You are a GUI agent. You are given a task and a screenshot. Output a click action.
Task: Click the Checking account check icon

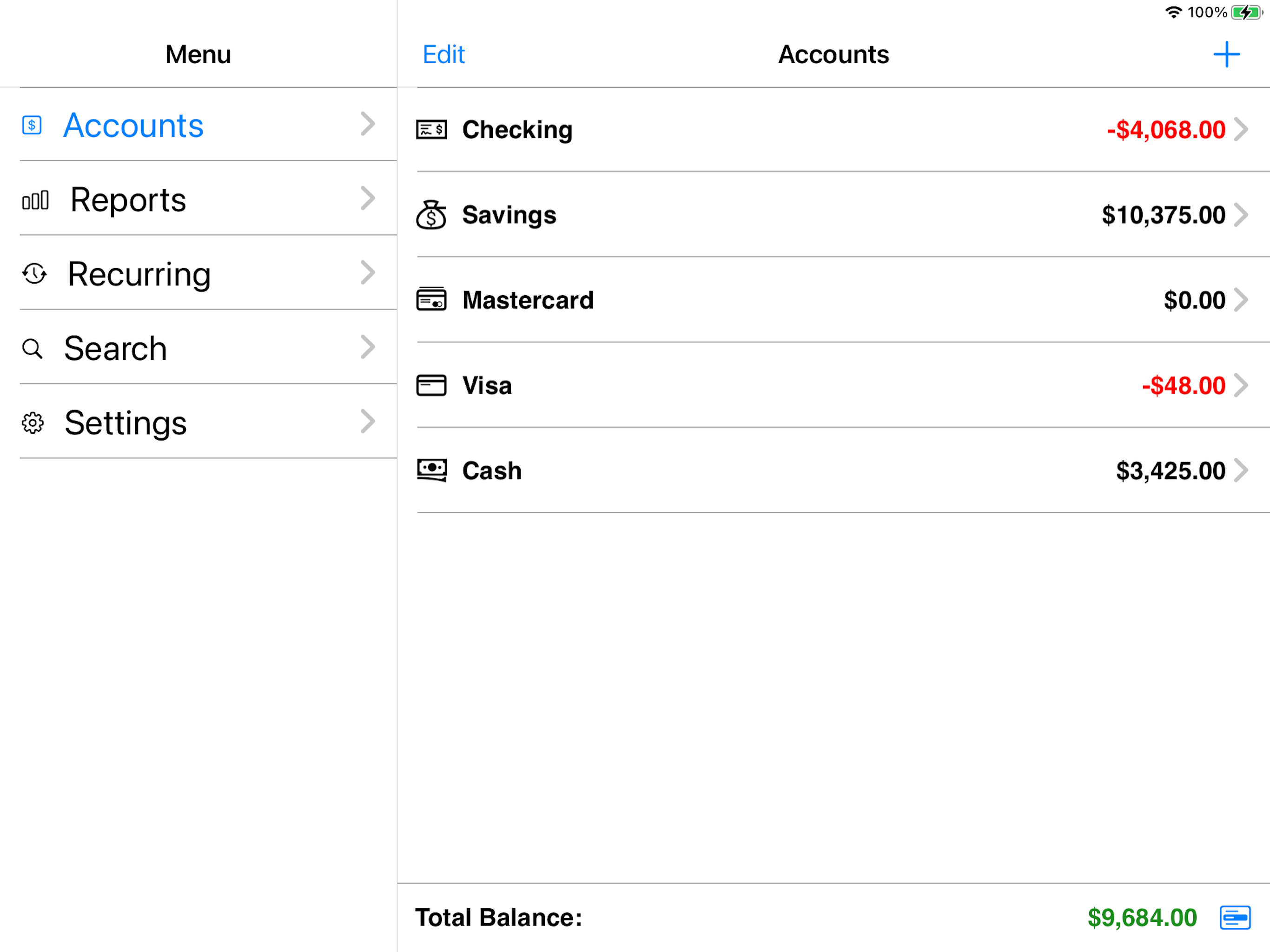[x=431, y=130]
